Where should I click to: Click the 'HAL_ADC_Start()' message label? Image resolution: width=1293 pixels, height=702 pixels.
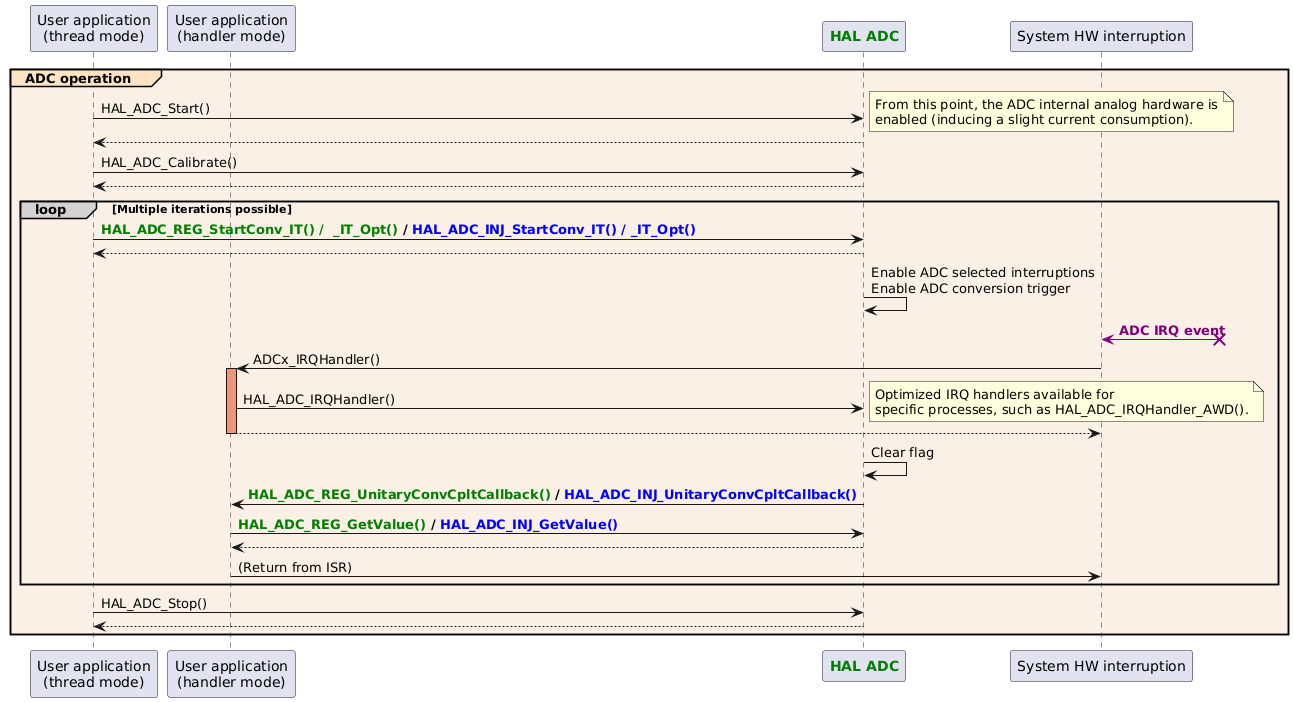155,108
